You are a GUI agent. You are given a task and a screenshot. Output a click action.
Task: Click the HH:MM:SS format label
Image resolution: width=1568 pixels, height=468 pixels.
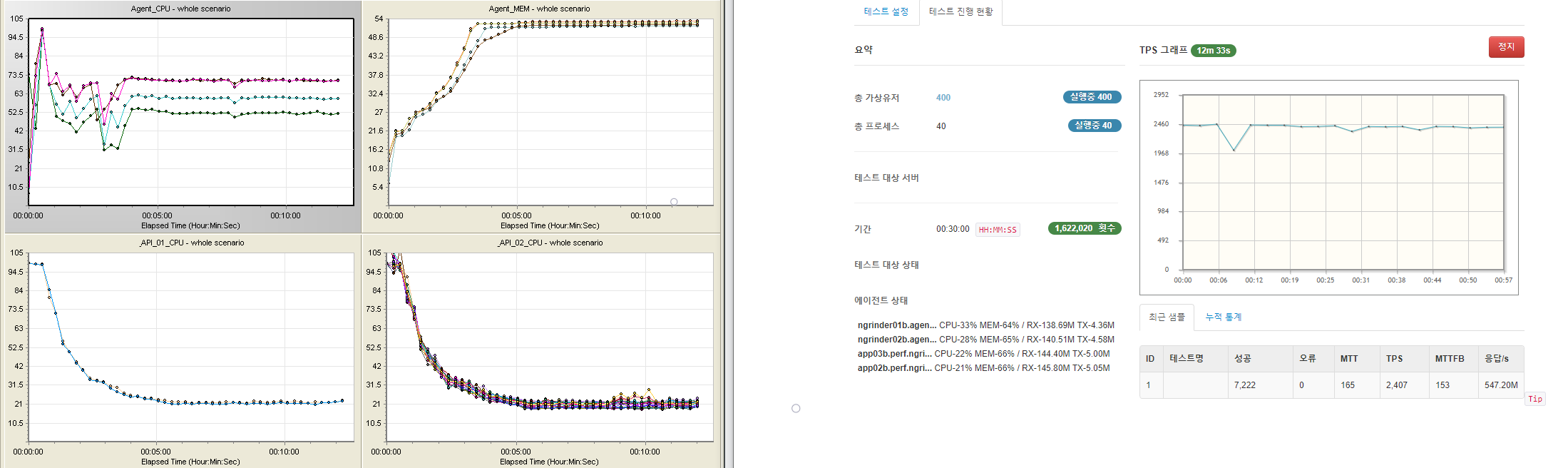point(997,230)
